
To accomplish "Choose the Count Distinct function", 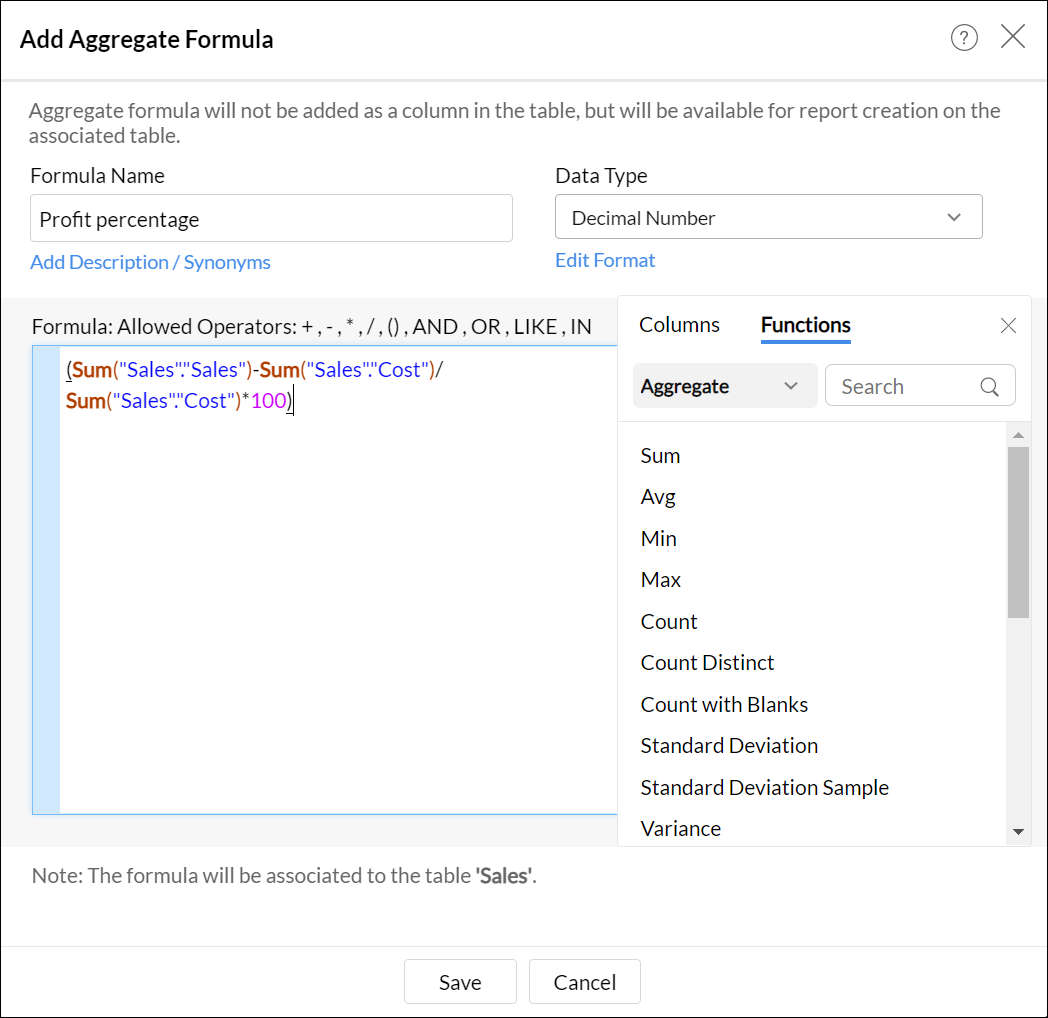I will tap(707, 663).
